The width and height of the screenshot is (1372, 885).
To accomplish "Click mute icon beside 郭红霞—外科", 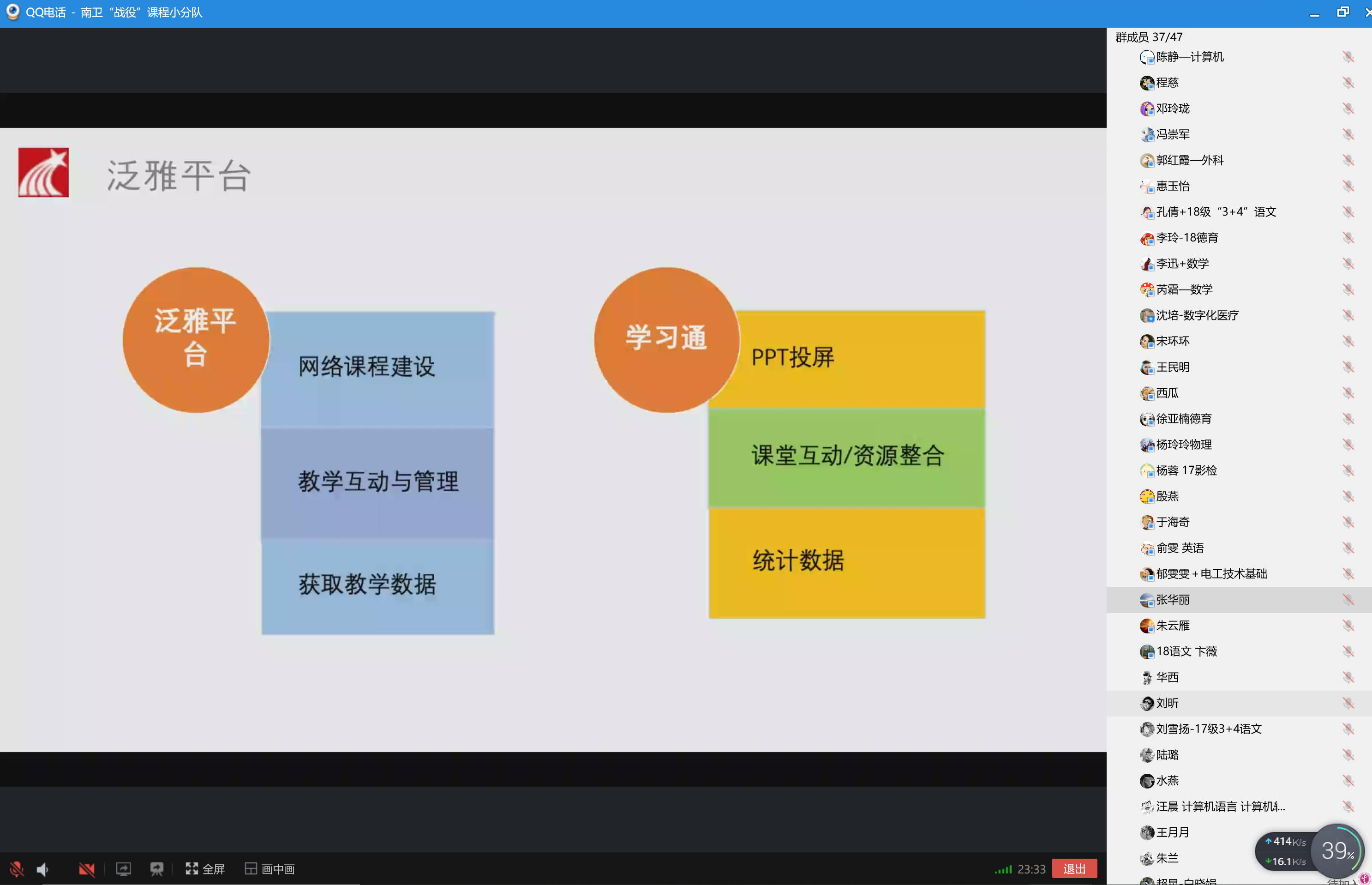I will [x=1348, y=160].
